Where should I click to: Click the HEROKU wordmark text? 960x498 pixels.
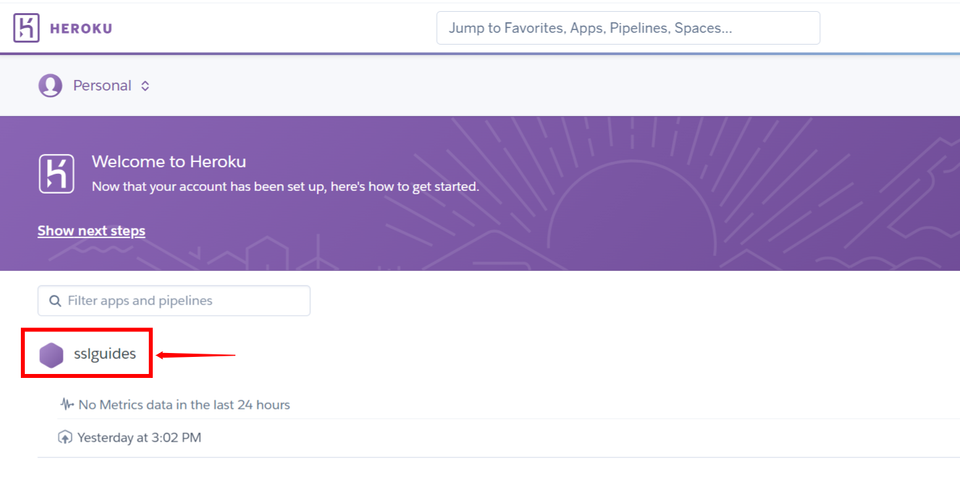tap(81, 28)
